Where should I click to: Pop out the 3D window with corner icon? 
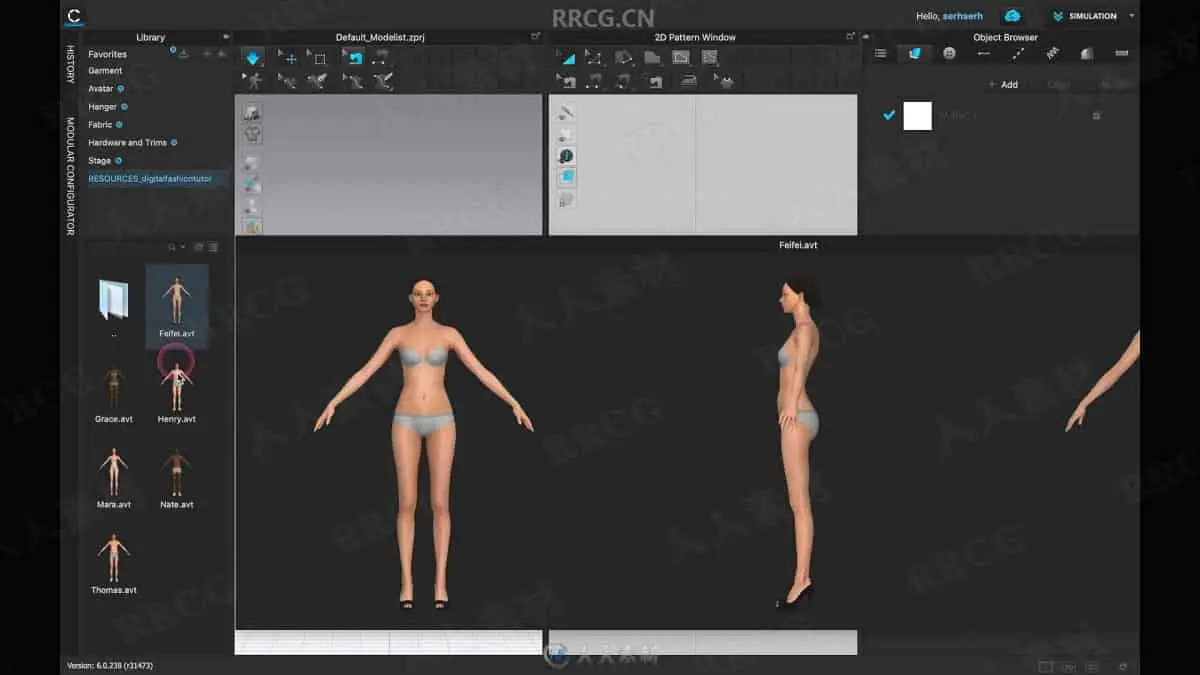[536, 37]
